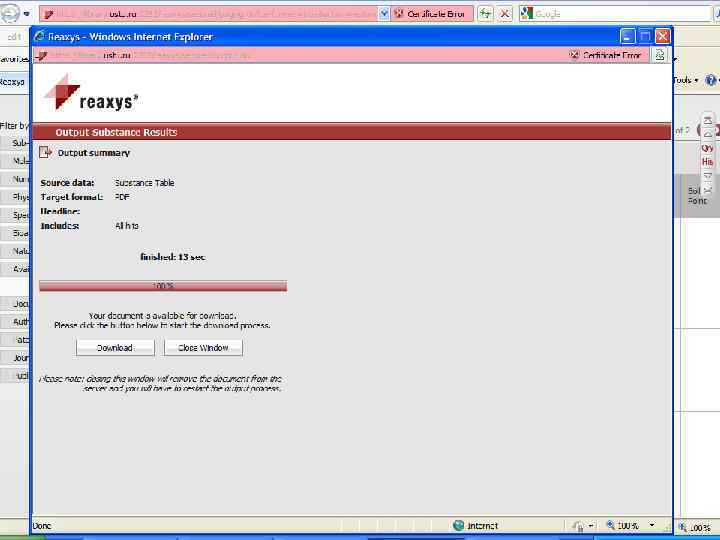Open main window Certificate Error notice
720x540 pixels.
coord(430,14)
